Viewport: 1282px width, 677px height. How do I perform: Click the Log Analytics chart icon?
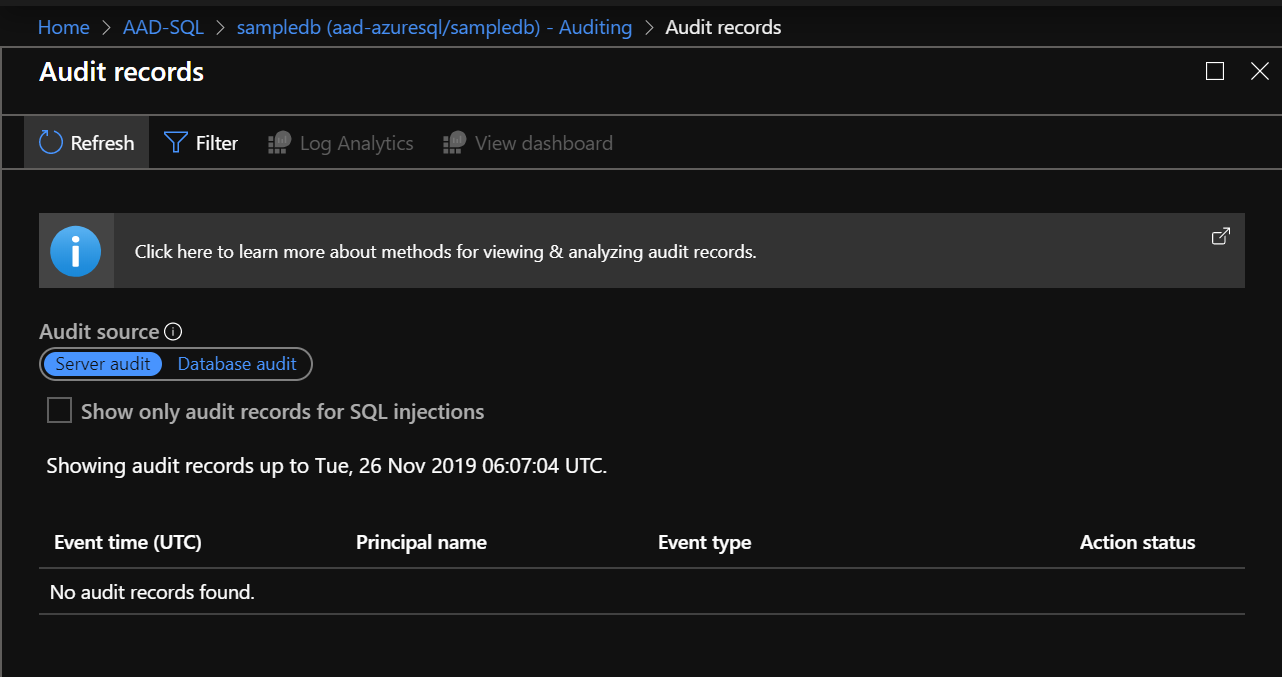coord(279,143)
